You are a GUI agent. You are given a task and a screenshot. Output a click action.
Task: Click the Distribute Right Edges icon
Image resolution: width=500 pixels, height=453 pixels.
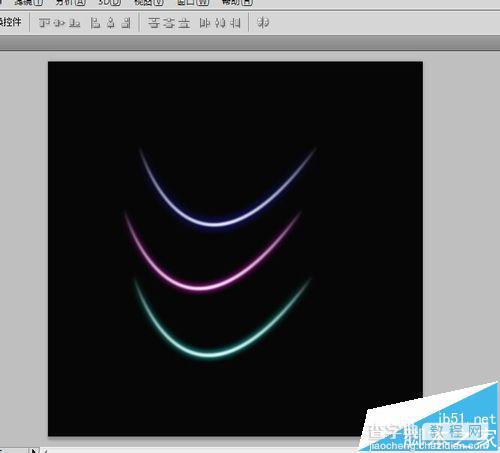click(235, 23)
